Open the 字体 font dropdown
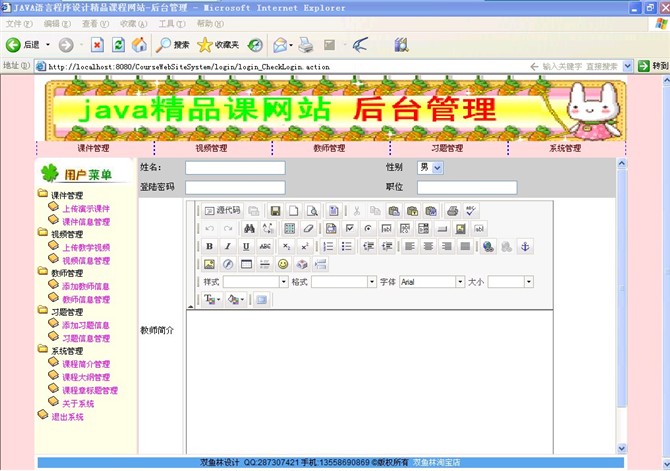Screen dimensions: 670x471 point(460,282)
